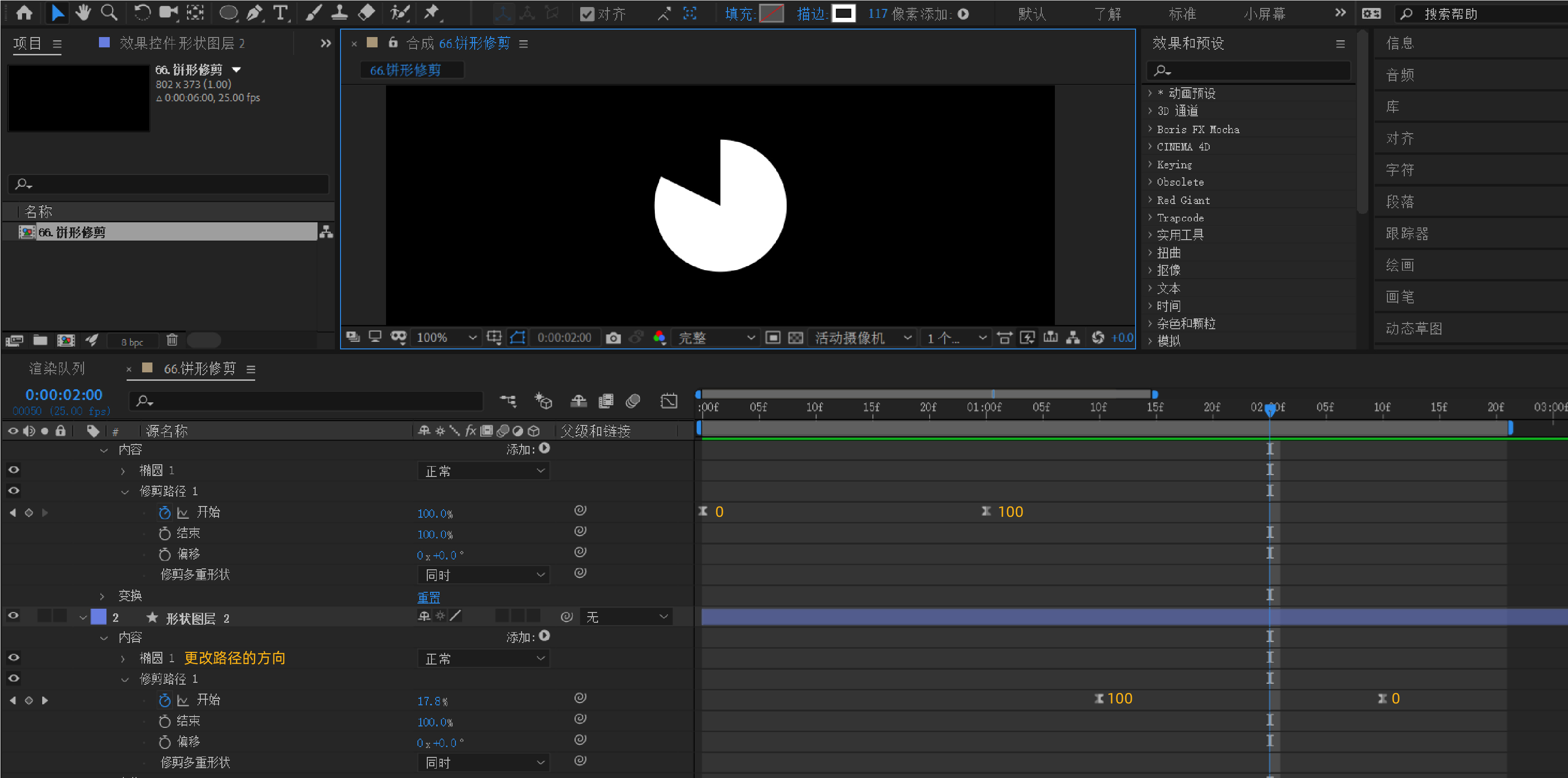
Task: Click the blue label color of 形状图层 2
Action: [x=98, y=617]
